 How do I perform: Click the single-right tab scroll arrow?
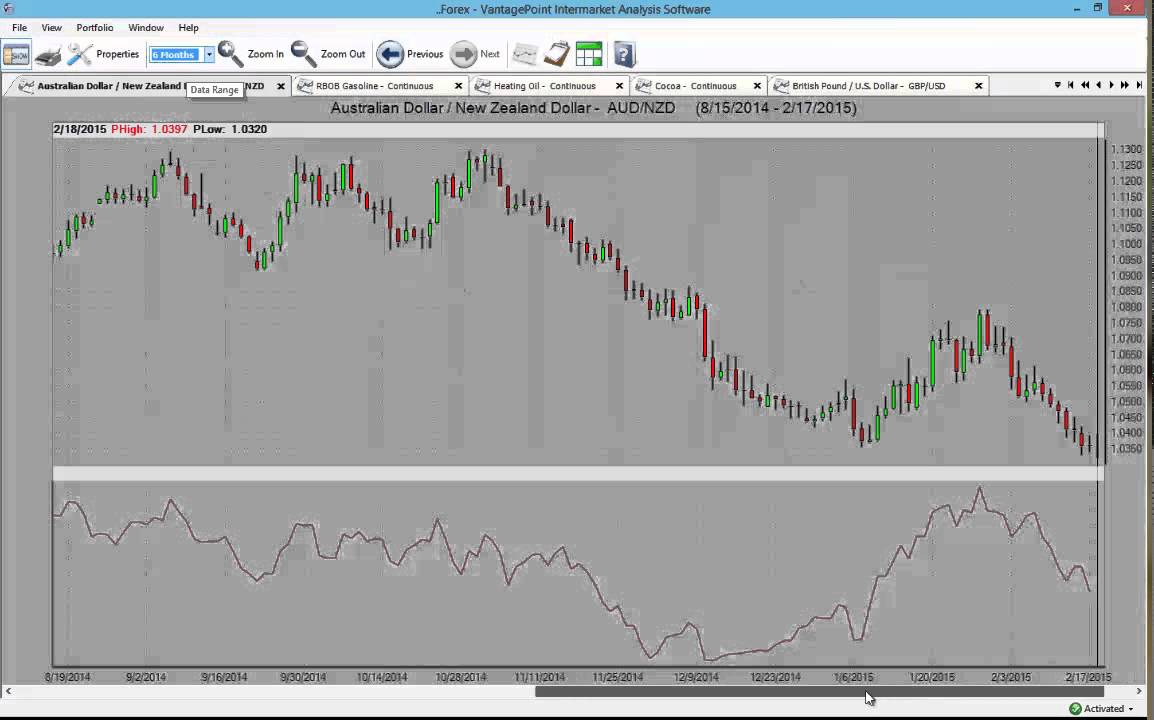pyautogui.click(x=1111, y=85)
